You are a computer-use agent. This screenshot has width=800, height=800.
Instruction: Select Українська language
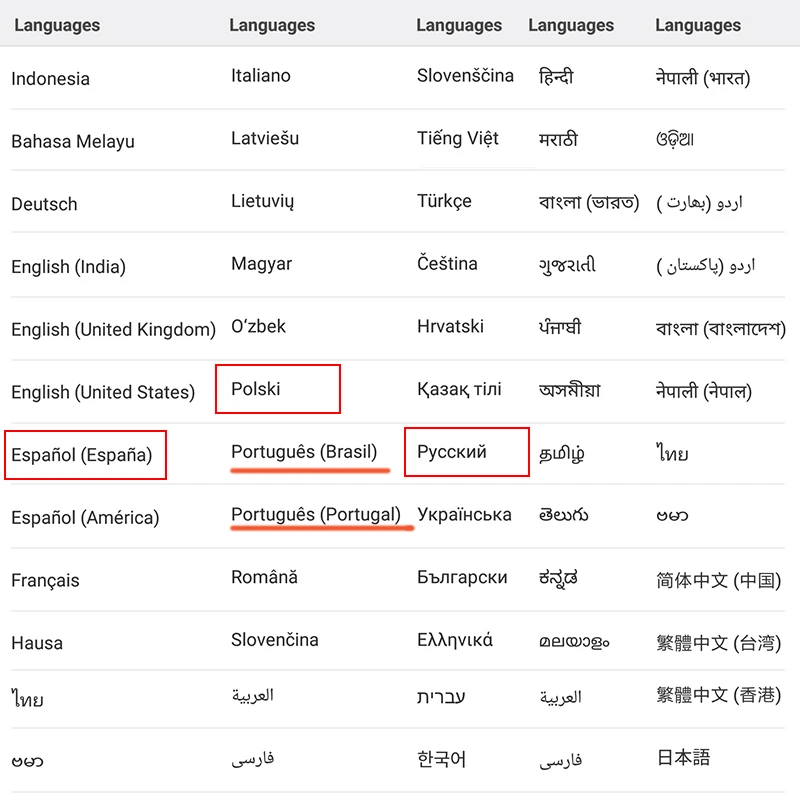pos(464,514)
